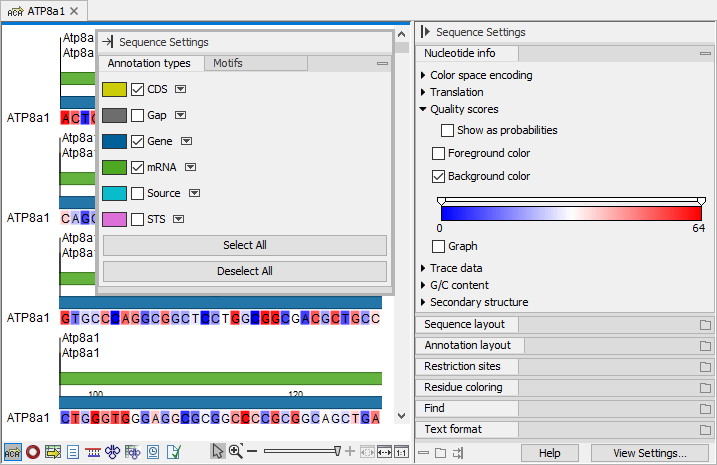Click the fit width zoom icon
This screenshot has height=465, width=717.
tap(384, 452)
